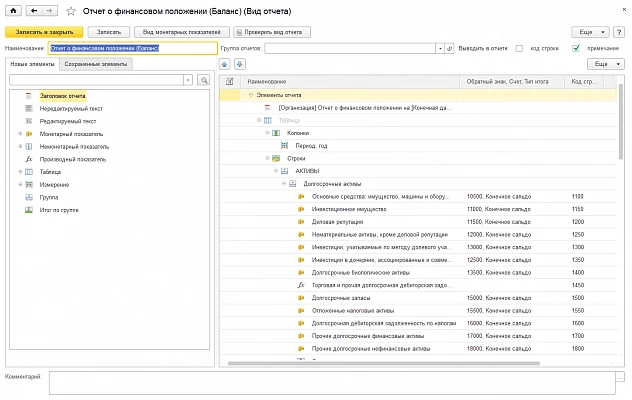
Task: Uncheck the примечание checkbox
Action: (576, 48)
